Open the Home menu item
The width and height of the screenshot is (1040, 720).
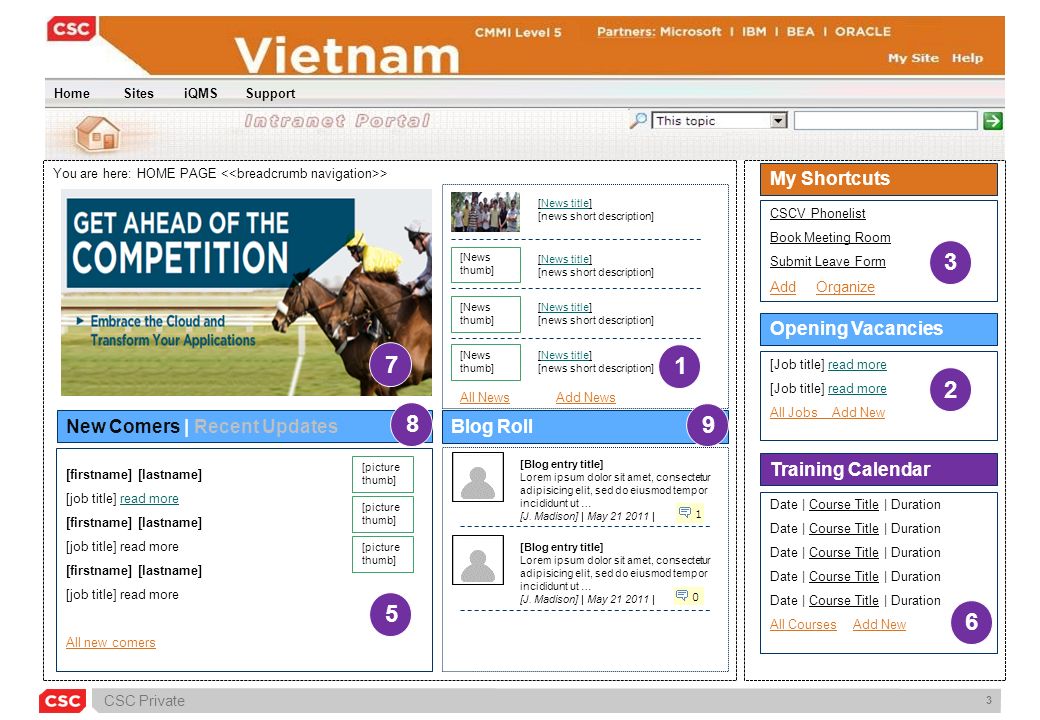pyautogui.click(x=72, y=93)
